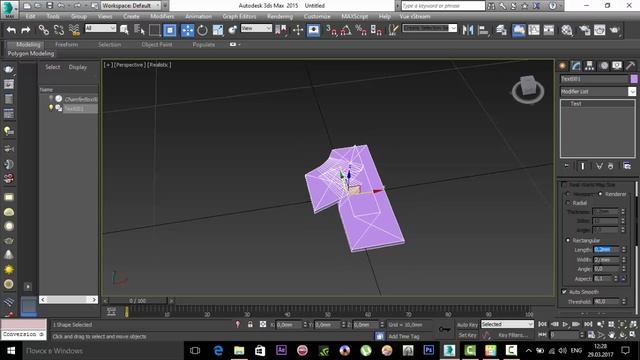Toggle the Percent Snap icon

coord(361,30)
